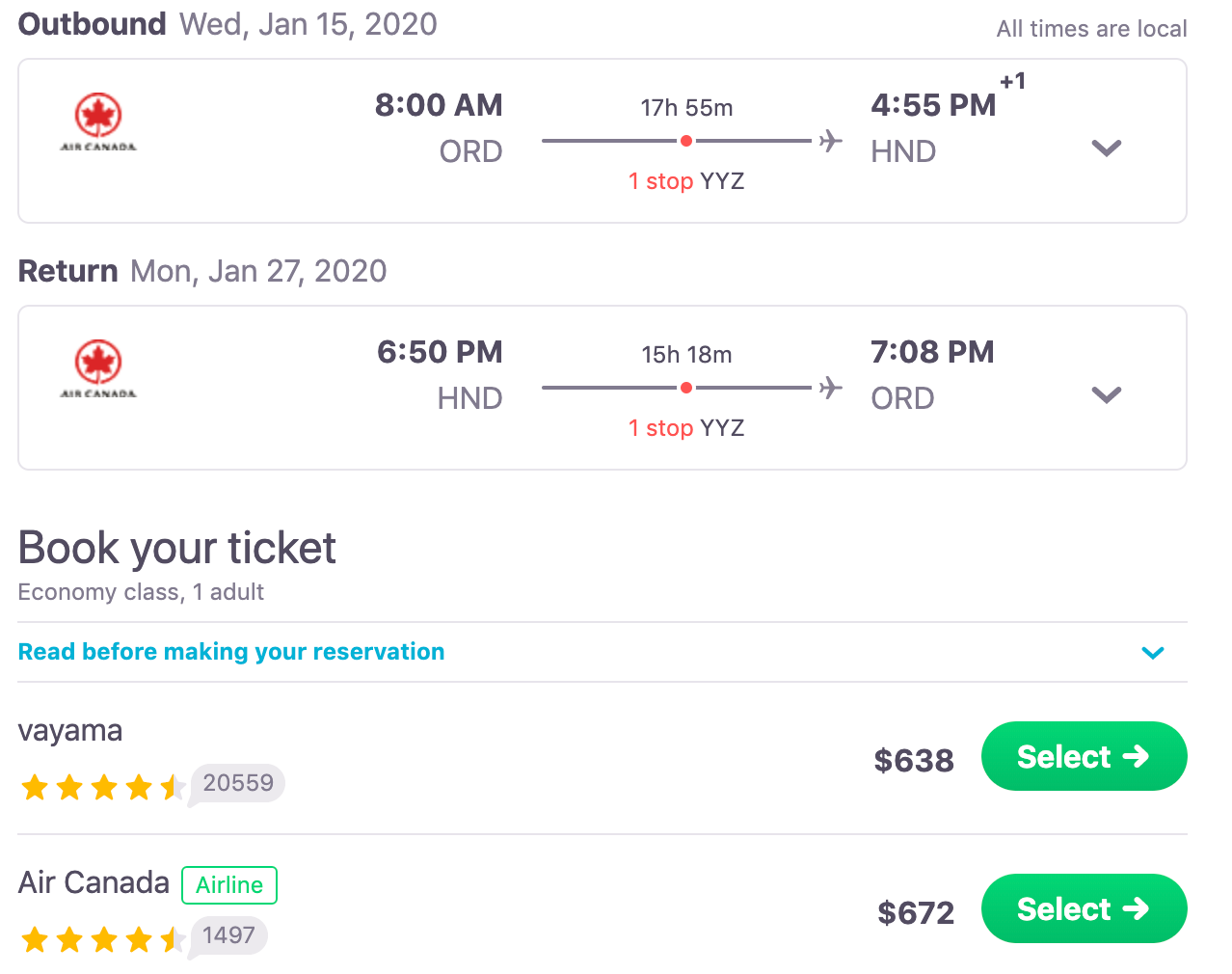Select the Air Canada $672 fare

click(x=1084, y=908)
